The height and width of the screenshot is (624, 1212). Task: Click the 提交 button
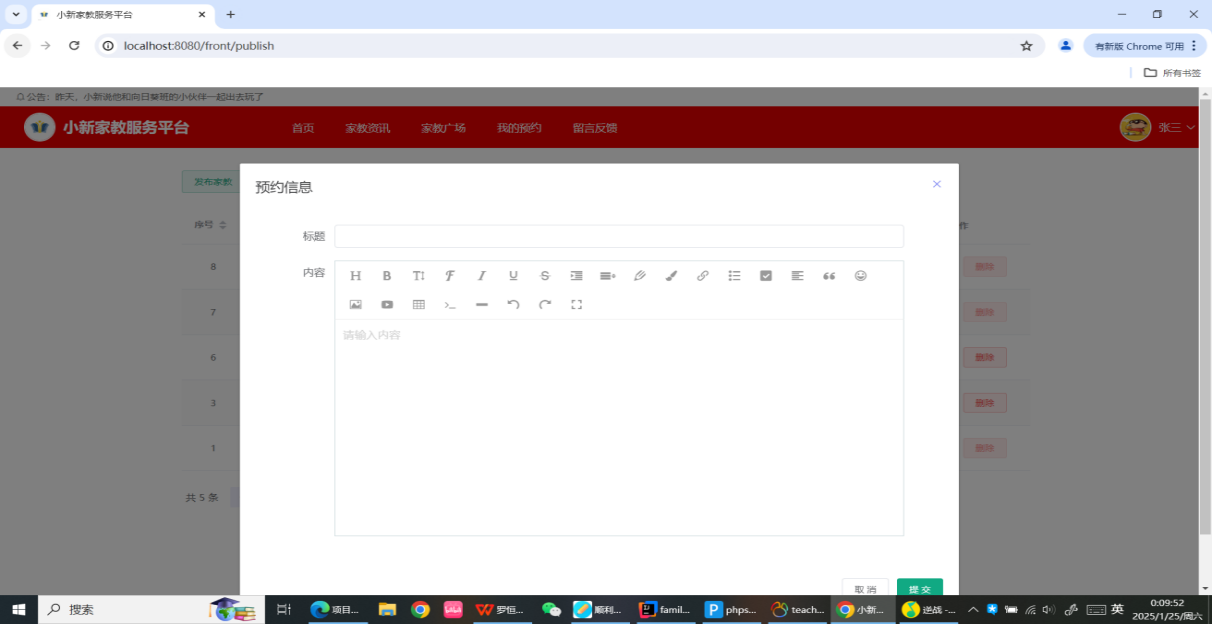(x=920, y=589)
